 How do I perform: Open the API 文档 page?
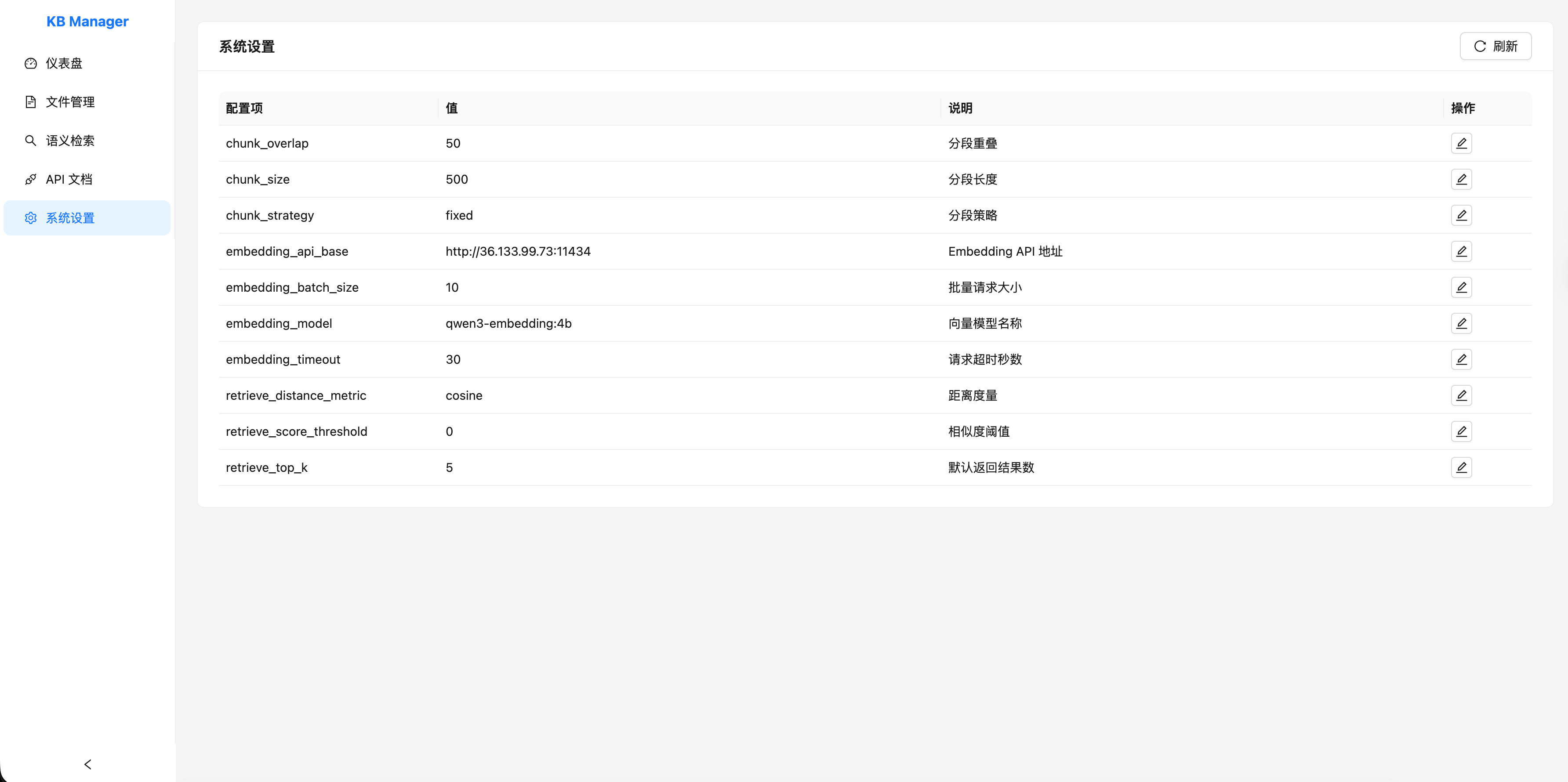click(87, 179)
